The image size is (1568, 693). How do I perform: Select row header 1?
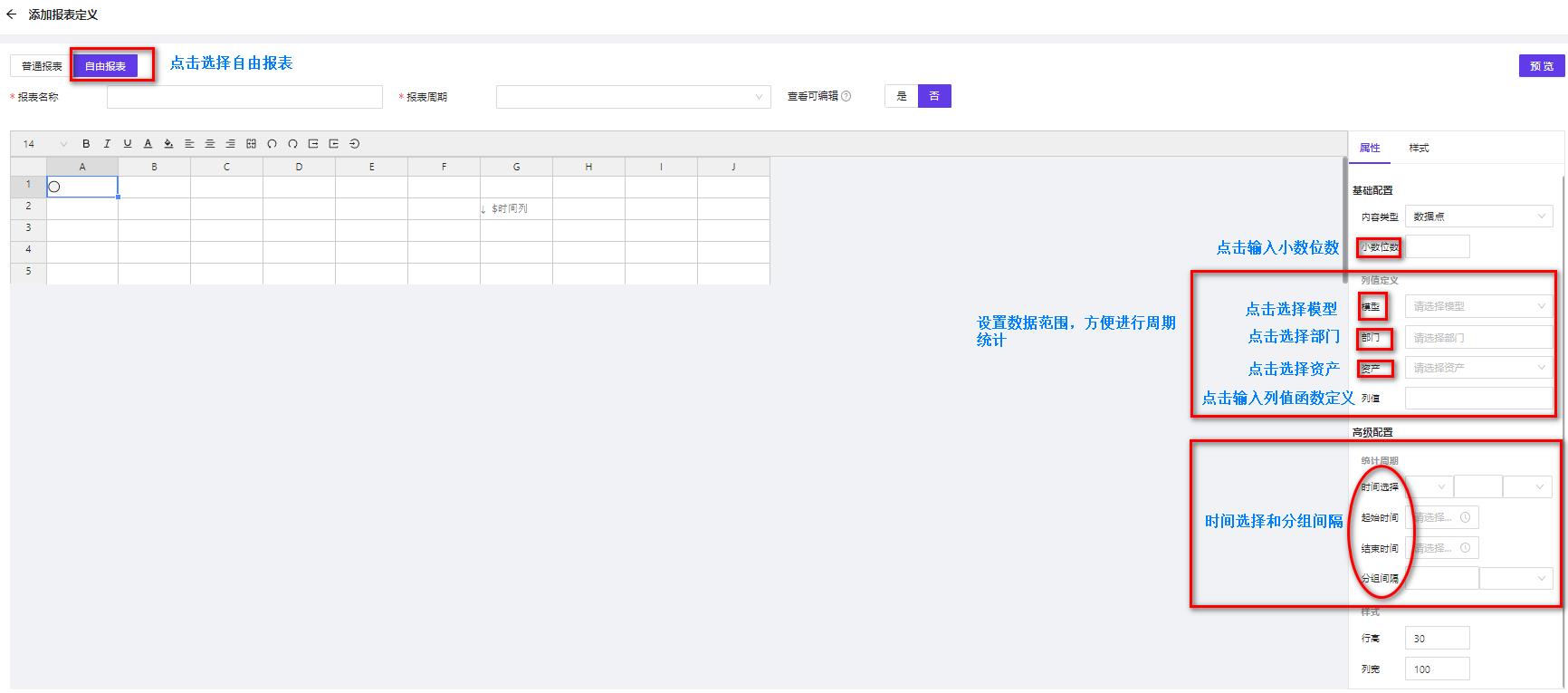point(28,186)
